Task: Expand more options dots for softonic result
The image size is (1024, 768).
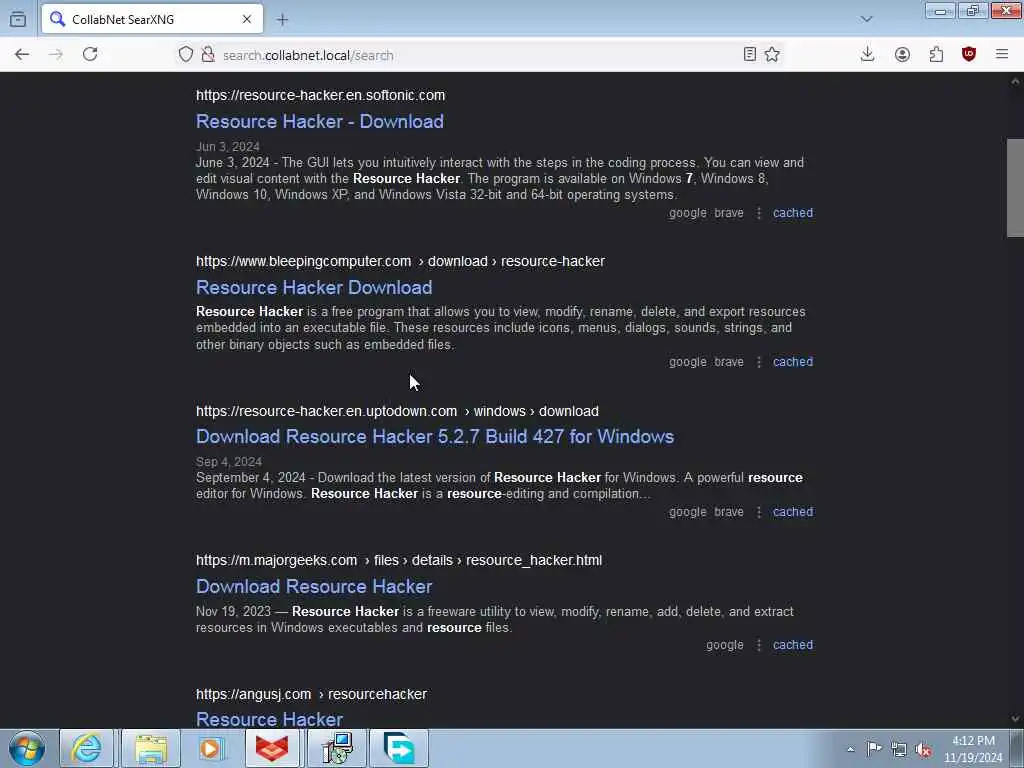Action: coord(759,213)
